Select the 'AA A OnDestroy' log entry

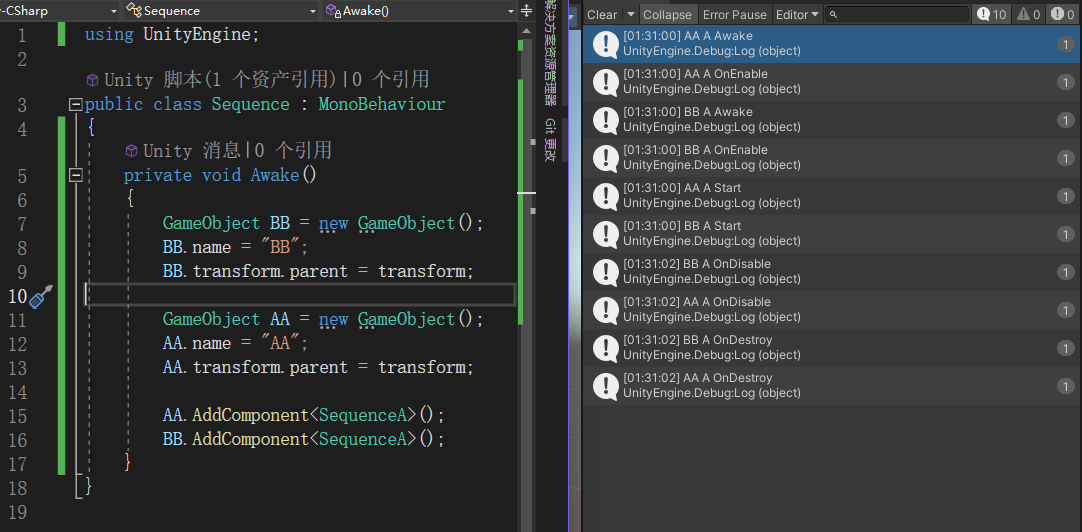point(832,386)
